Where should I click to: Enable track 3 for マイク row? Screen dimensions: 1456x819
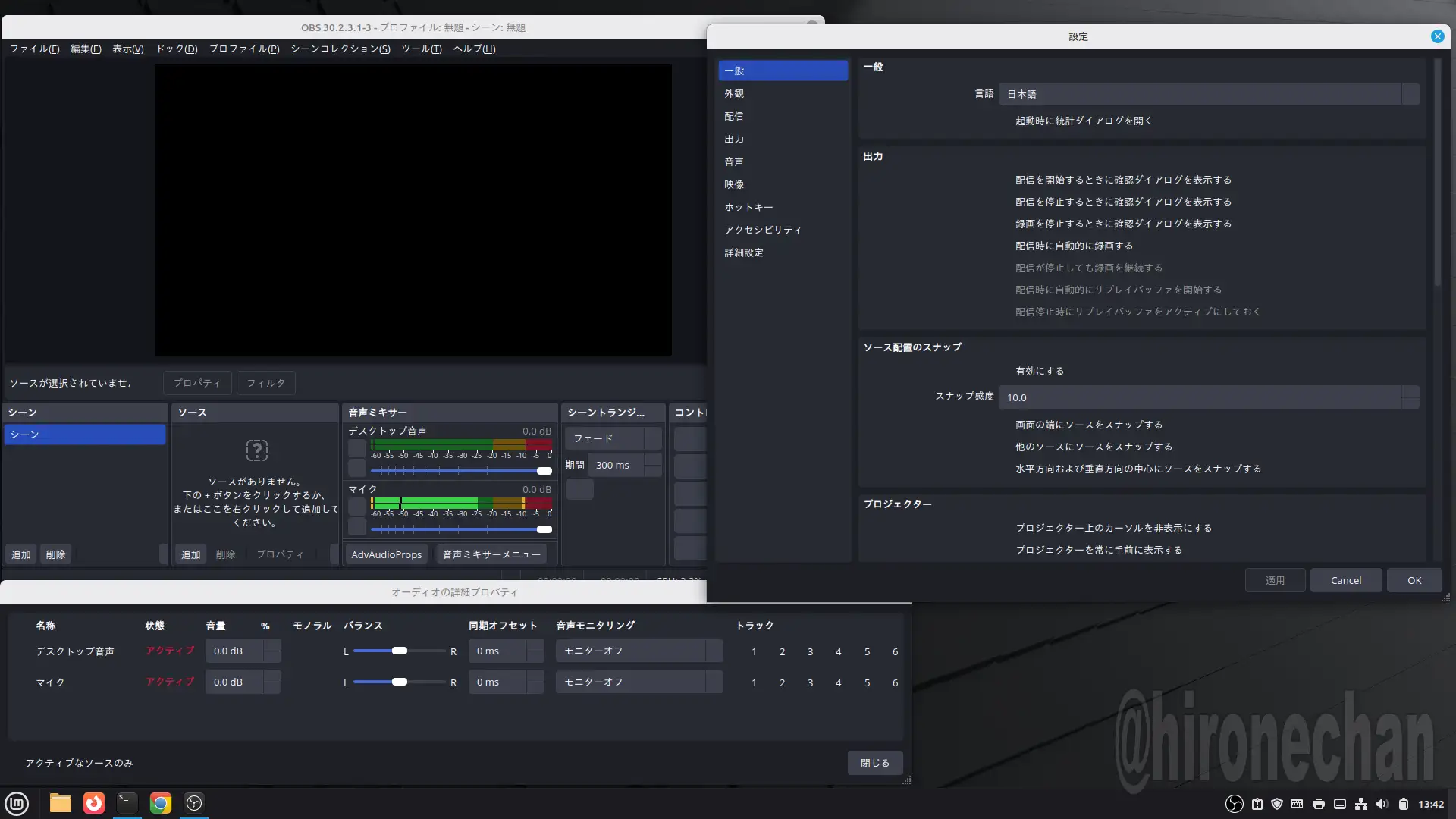(x=810, y=682)
